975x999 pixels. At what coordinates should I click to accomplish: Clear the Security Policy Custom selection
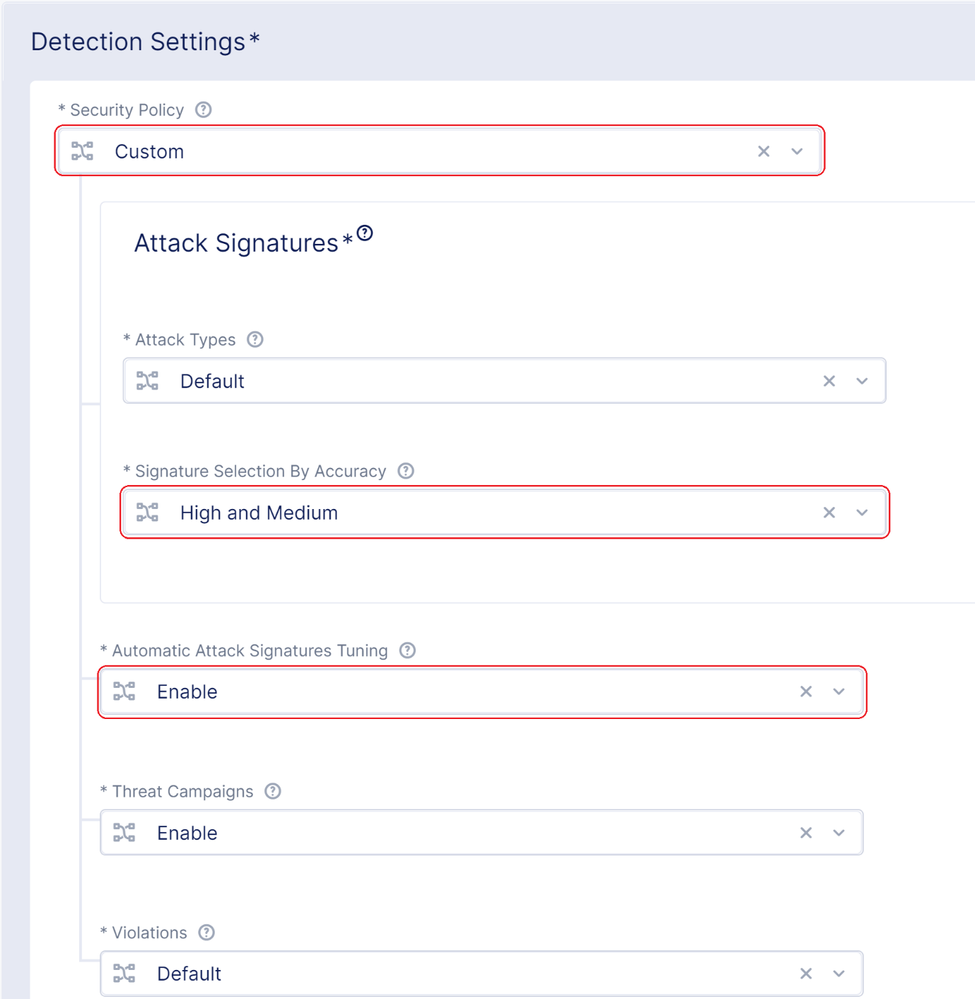click(764, 152)
